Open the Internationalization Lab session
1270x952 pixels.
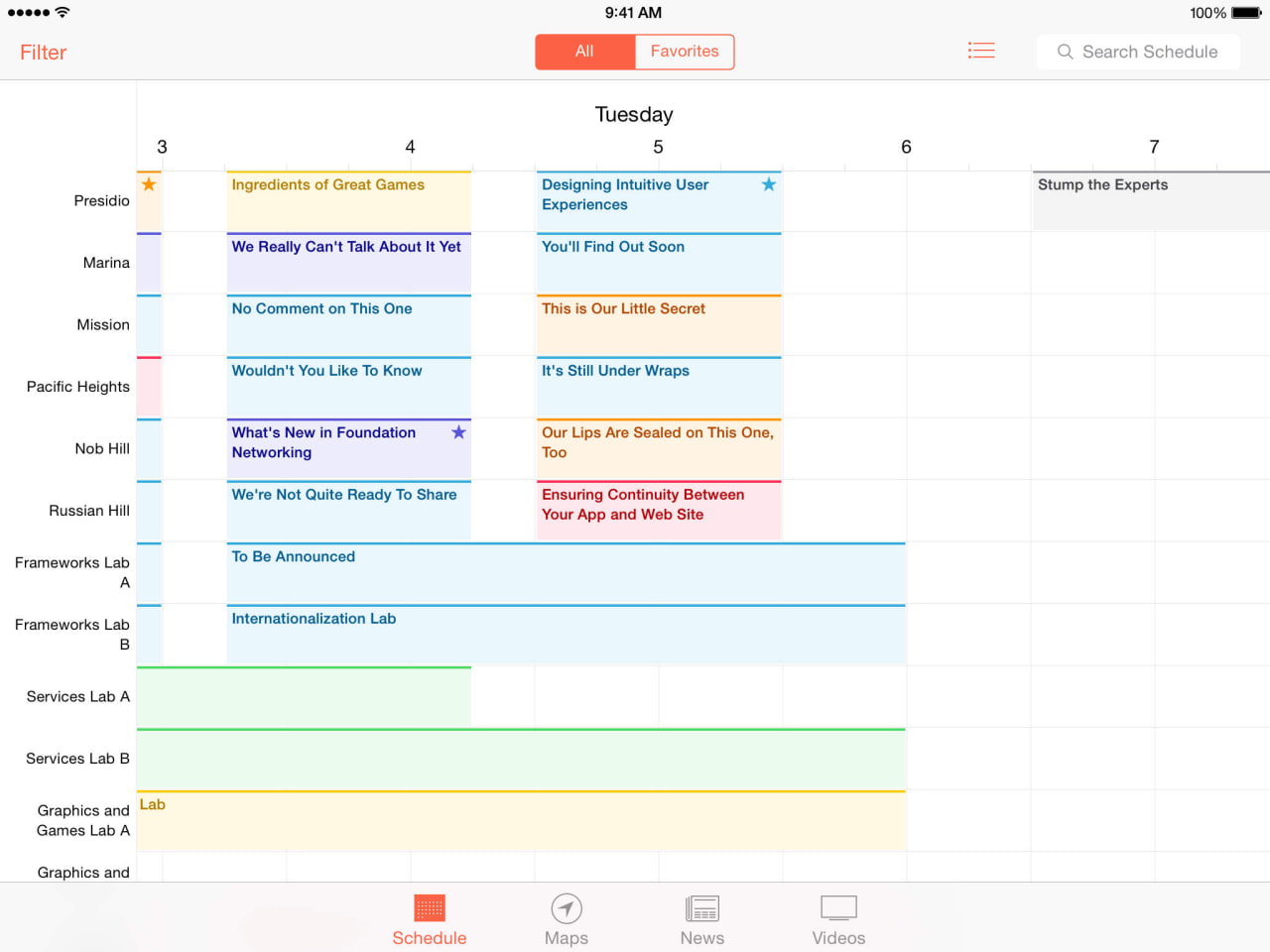[x=566, y=634]
